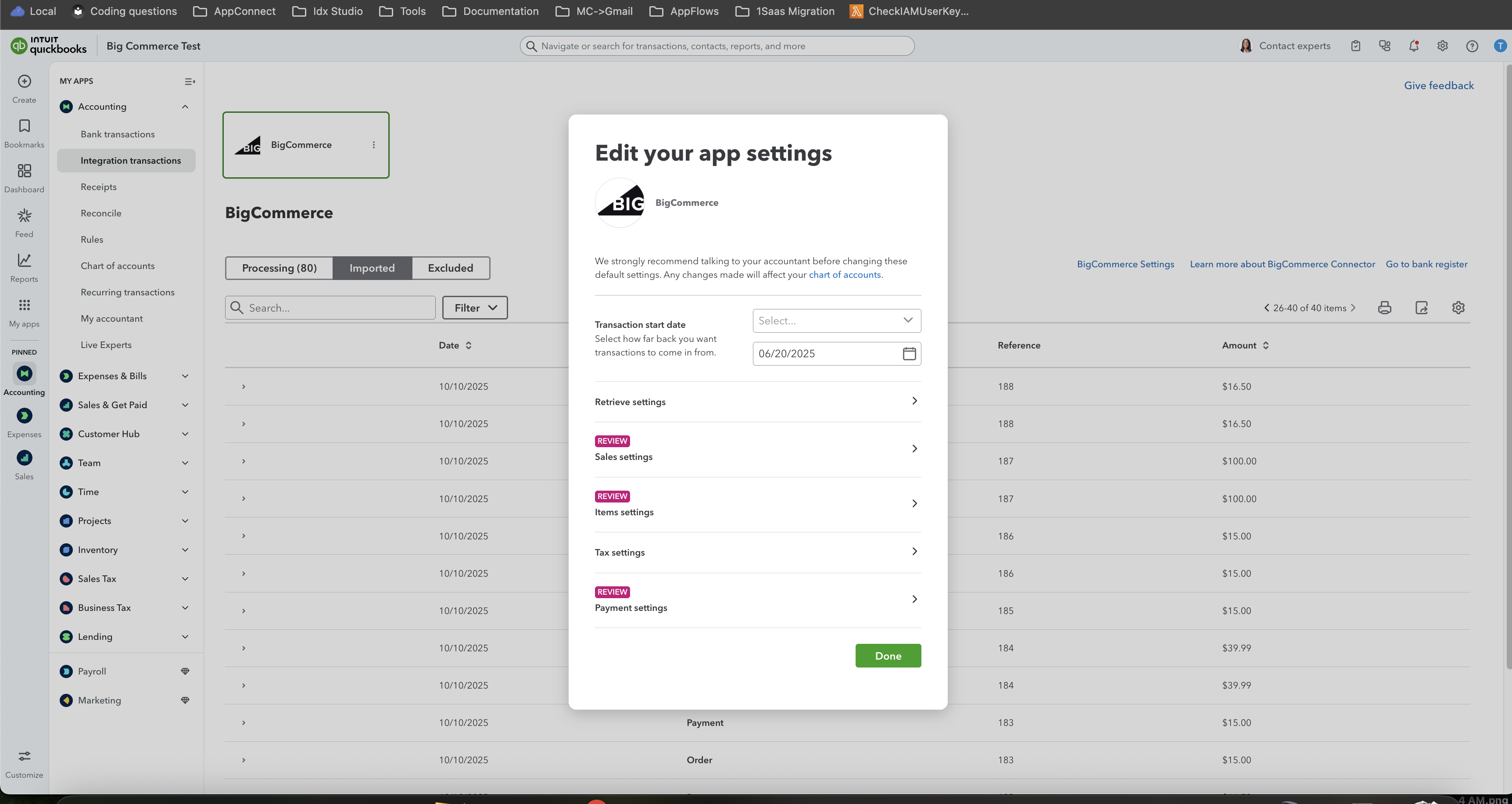Click the Create plus icon
The height and width of the screenshot is (804, 1512).
coord(24,82)
